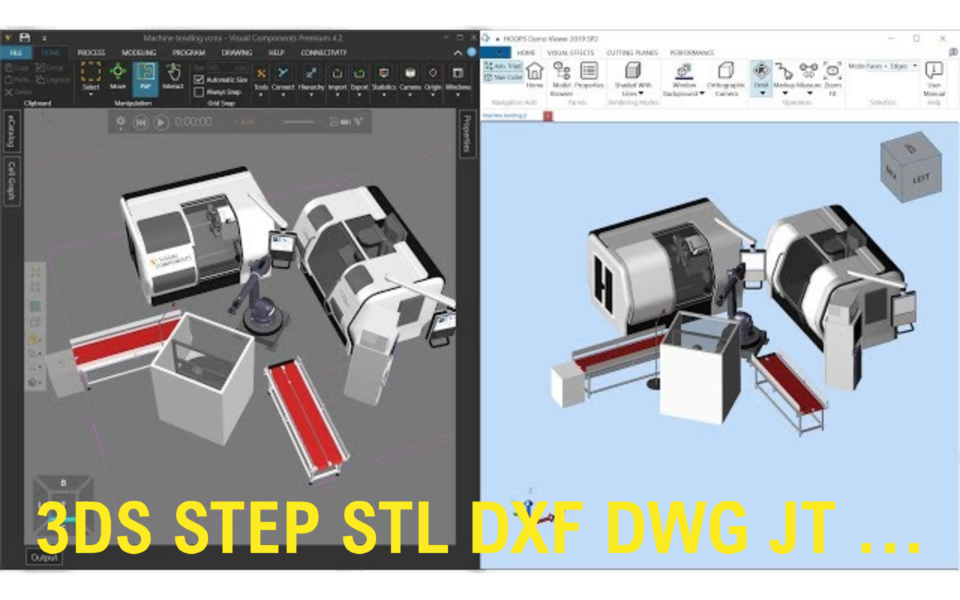Image resolution: width=960 pixels, height=600 pixels.
Task: Expand the Orbit operator dropdown arrow
Action: click(762, 93)
